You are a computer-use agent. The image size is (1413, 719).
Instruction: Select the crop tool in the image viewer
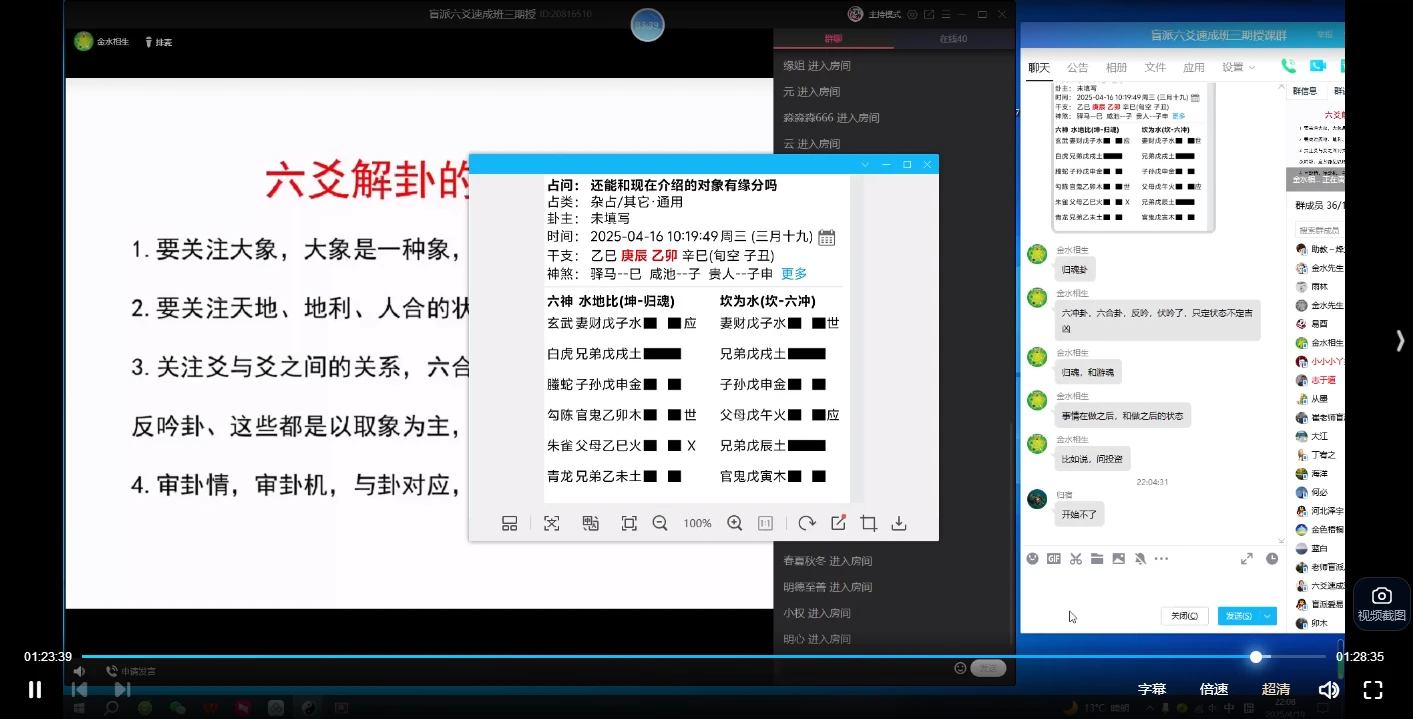coord(868,522)
